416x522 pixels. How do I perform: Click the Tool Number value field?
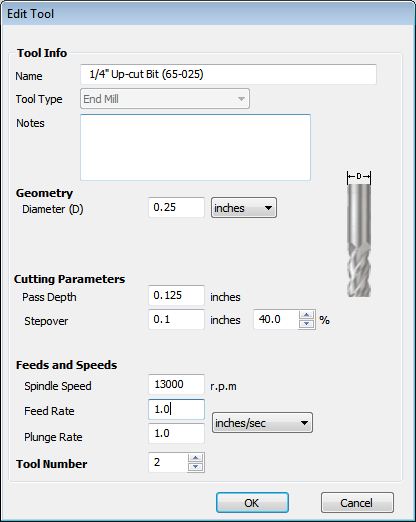[x=168, y=462]
